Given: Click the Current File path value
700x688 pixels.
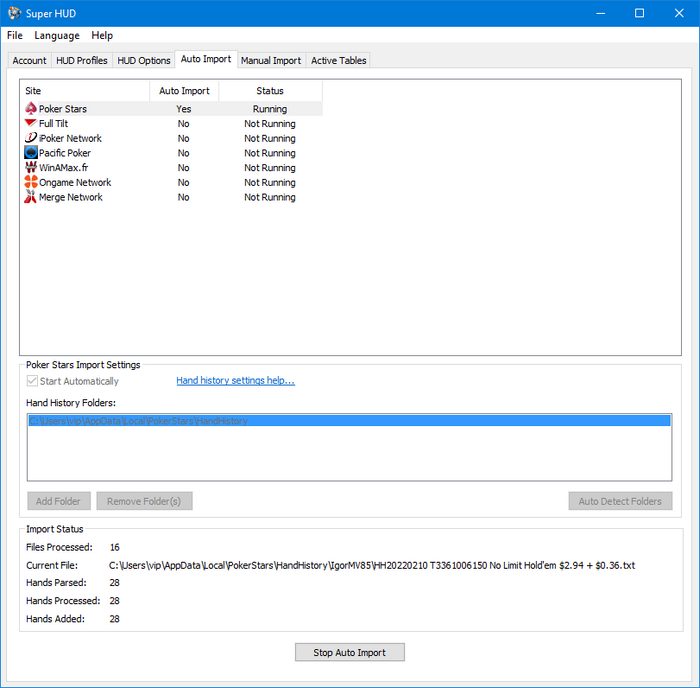Looking at the screenshot, I should click(x=372, y=565).
